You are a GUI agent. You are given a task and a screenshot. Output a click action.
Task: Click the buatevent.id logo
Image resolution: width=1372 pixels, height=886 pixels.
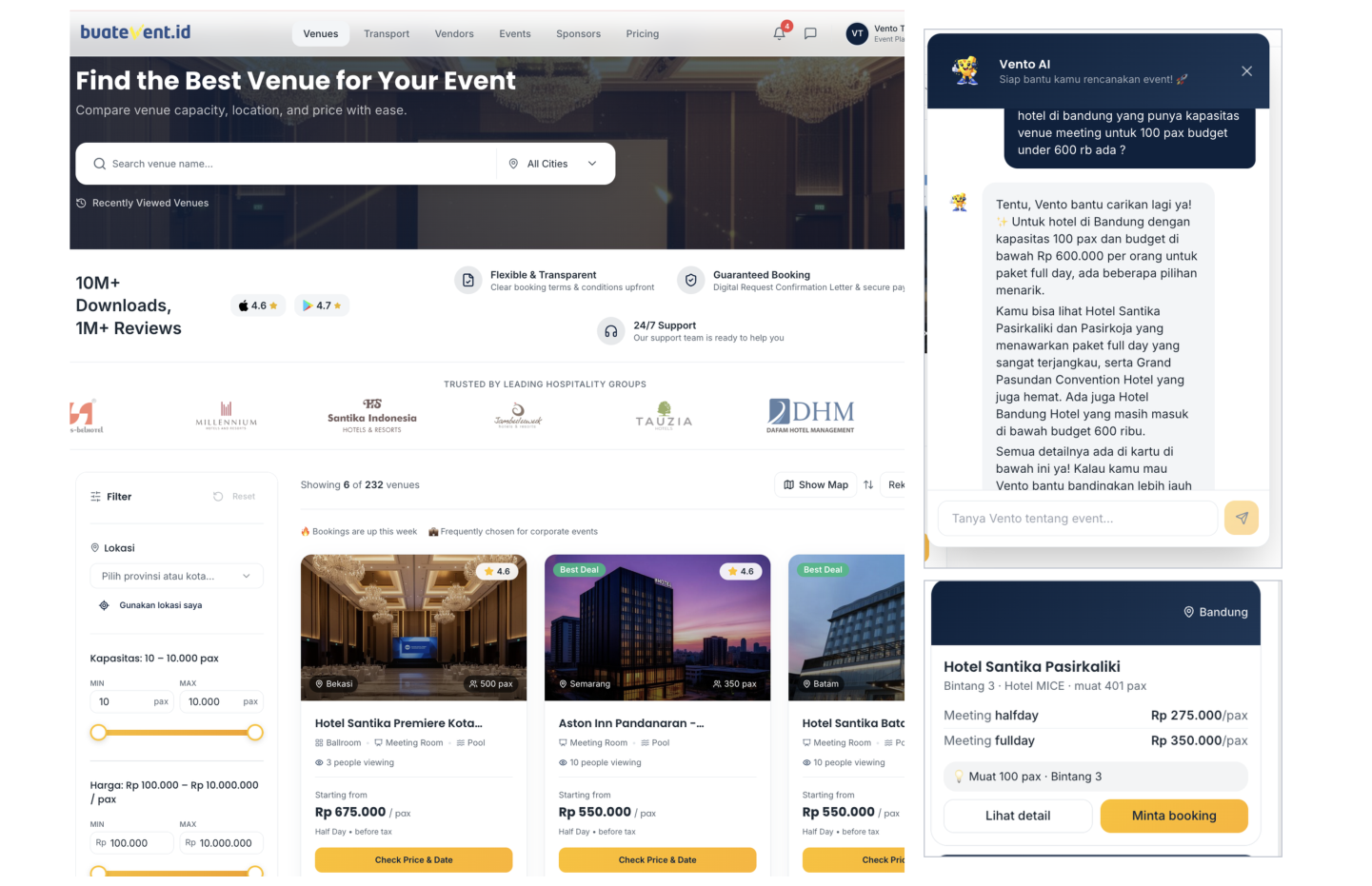[x=135, y=32]
